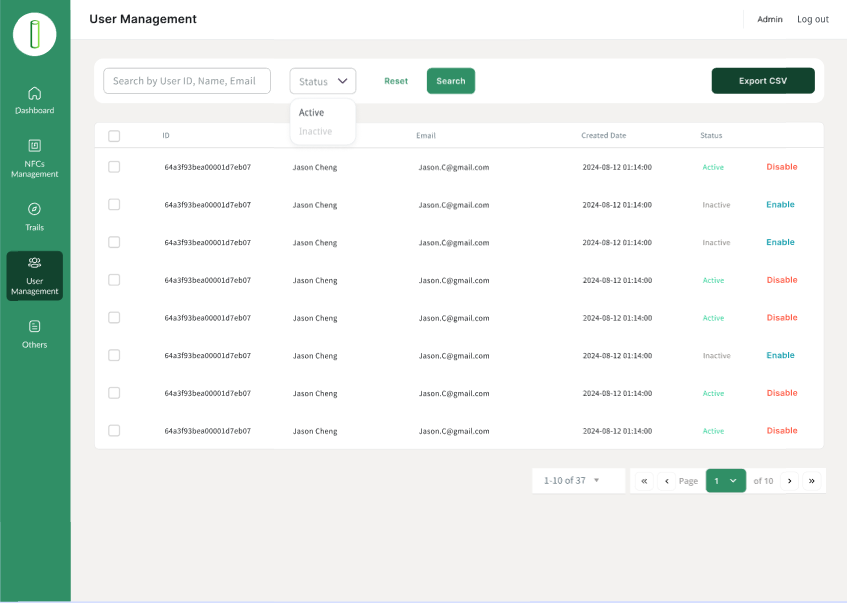
Task: Choose Inactive from the status list
Action: click(x=316, y=132)
